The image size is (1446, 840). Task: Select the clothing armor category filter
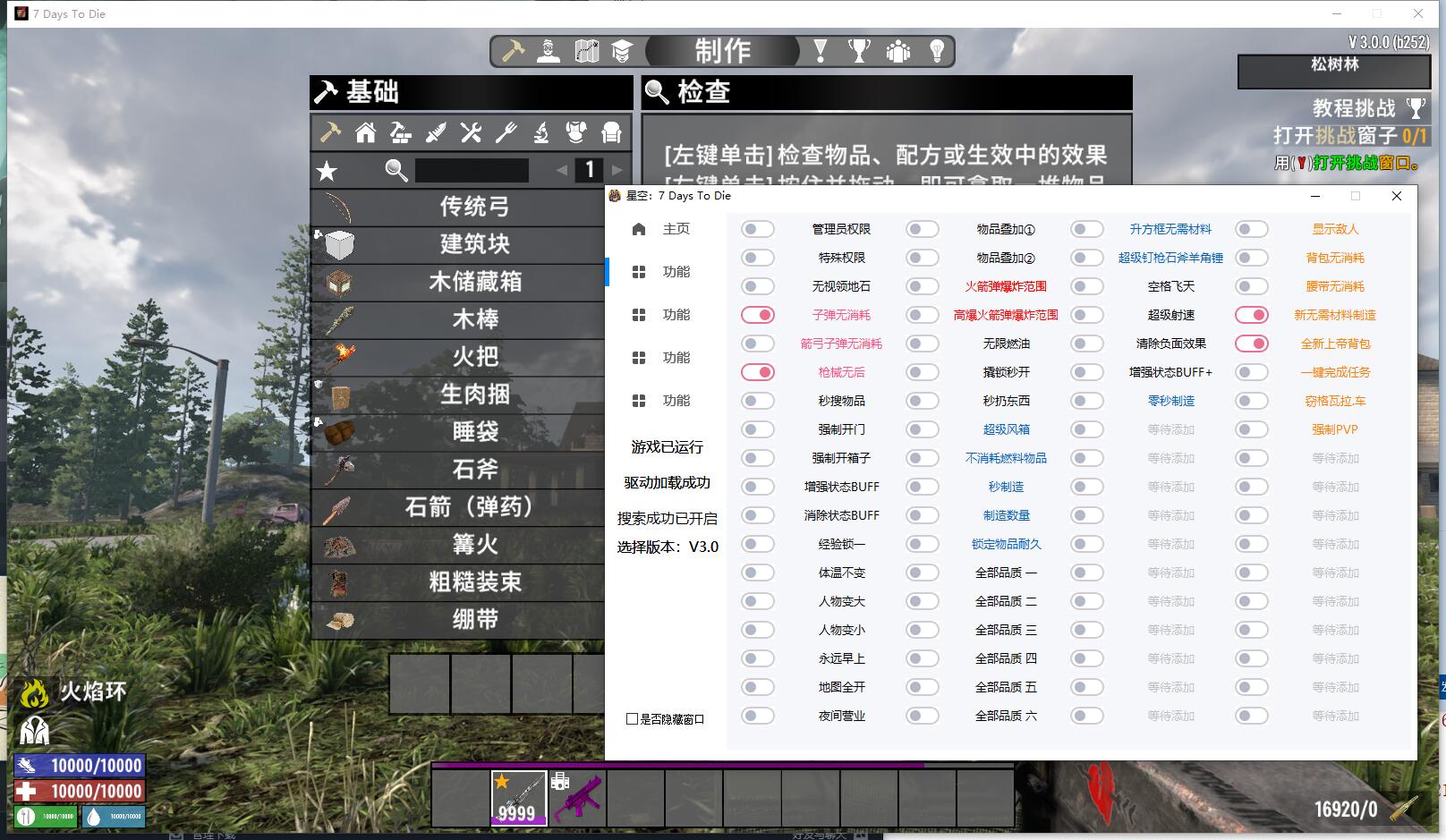[x=576, y=133]
